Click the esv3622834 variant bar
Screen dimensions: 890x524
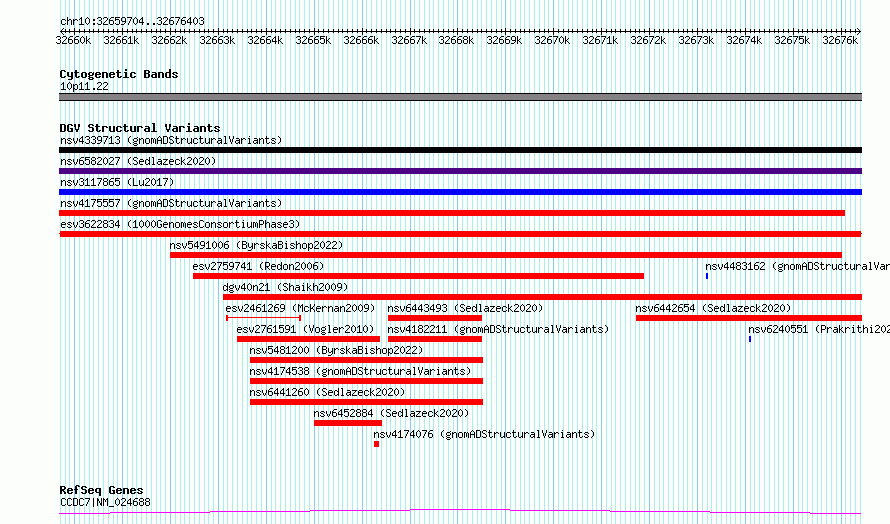460,234
